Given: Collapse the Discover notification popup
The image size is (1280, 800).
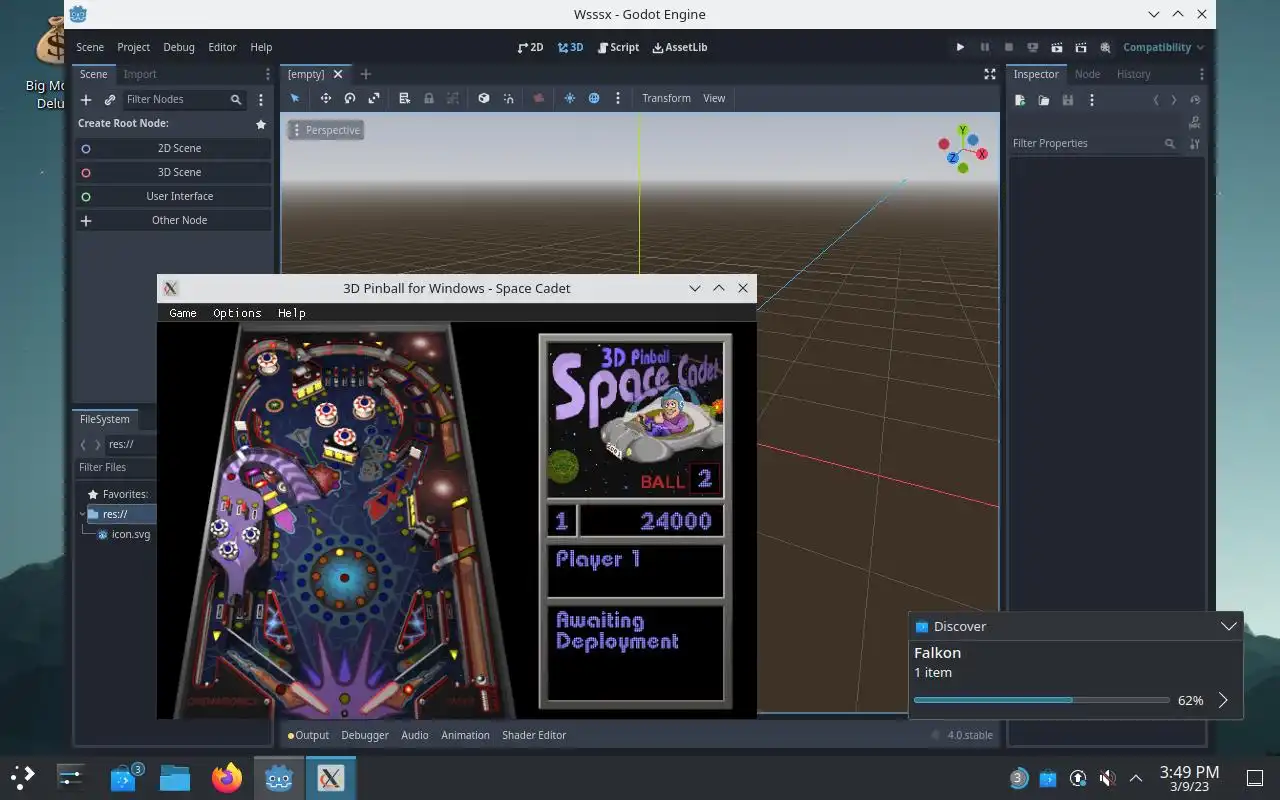Looking at the screenshot, I should pyautogui.click(x=1229, y=626).
